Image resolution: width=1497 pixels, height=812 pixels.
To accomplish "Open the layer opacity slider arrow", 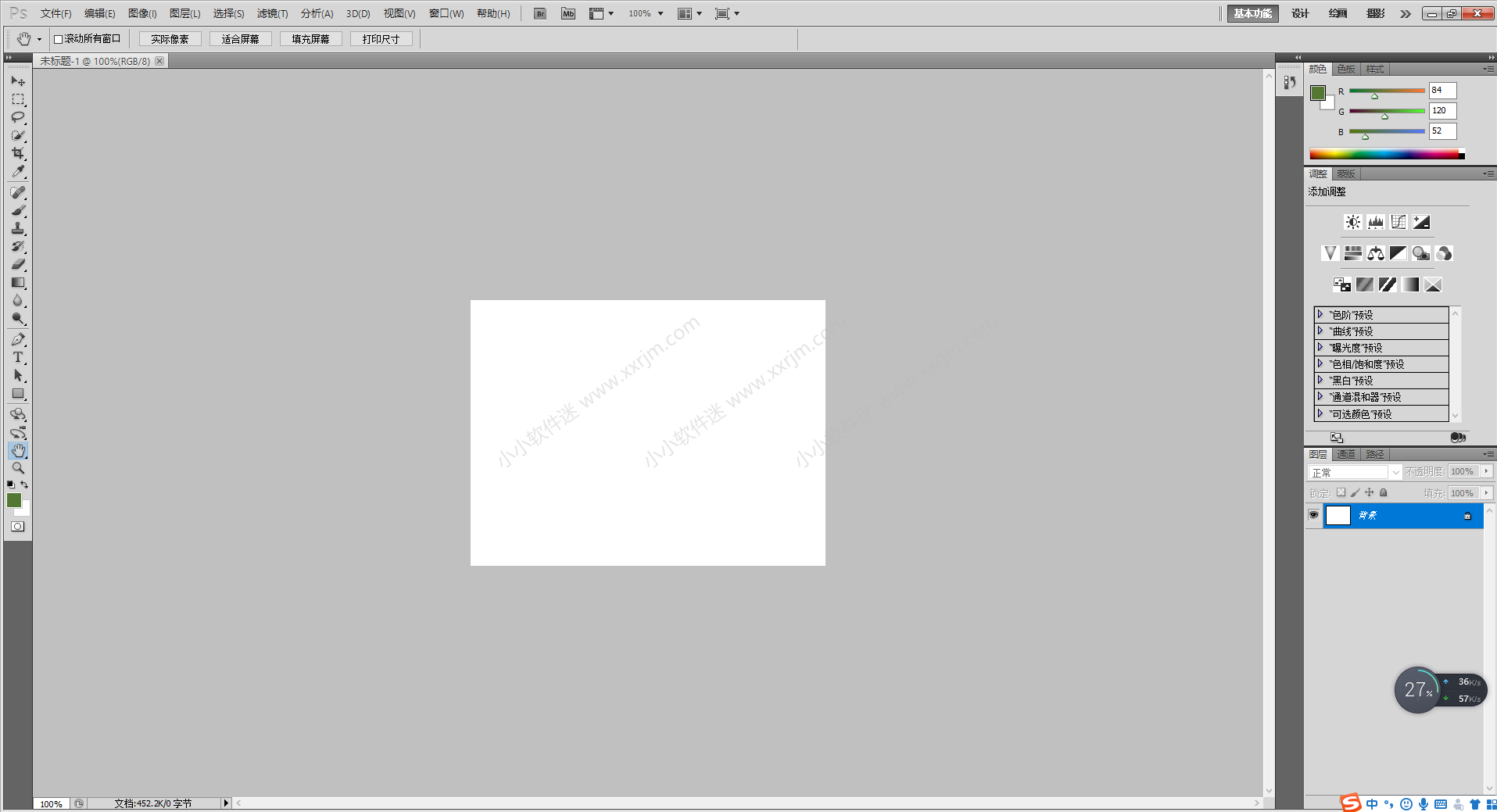I will (x=1486, y=471).
